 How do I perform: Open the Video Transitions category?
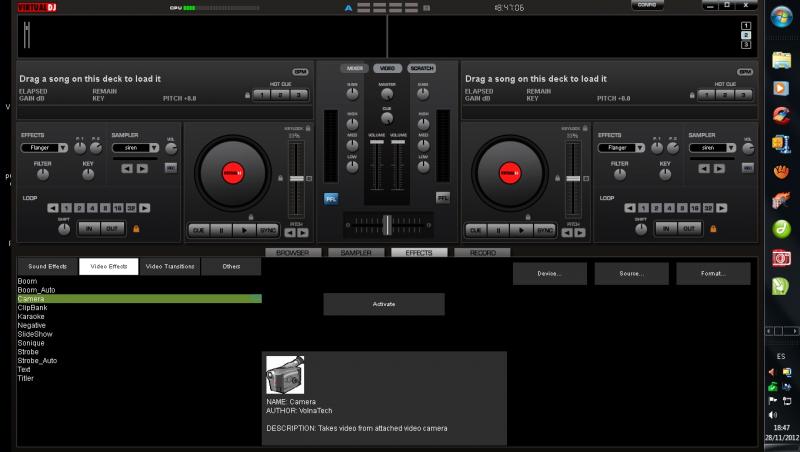[x=170, y=266]
